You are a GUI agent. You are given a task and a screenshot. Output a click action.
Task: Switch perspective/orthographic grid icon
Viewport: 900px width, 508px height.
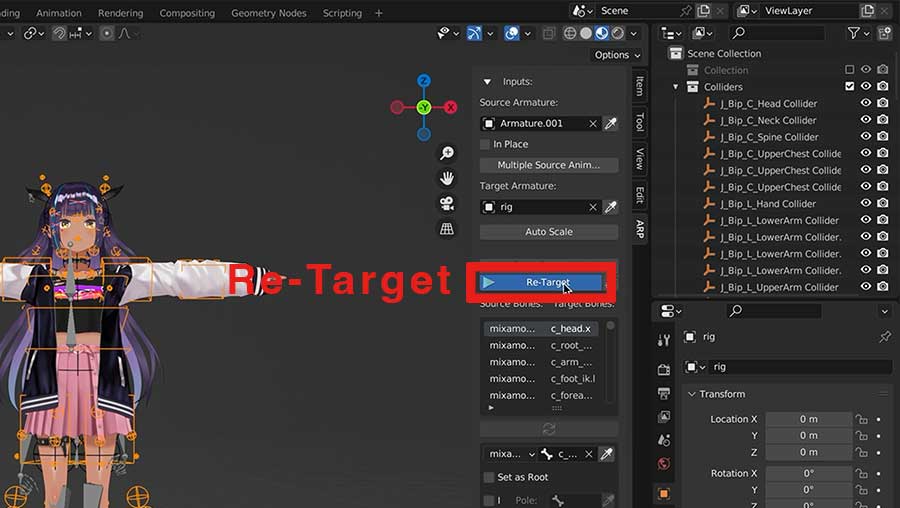[447, 229]
